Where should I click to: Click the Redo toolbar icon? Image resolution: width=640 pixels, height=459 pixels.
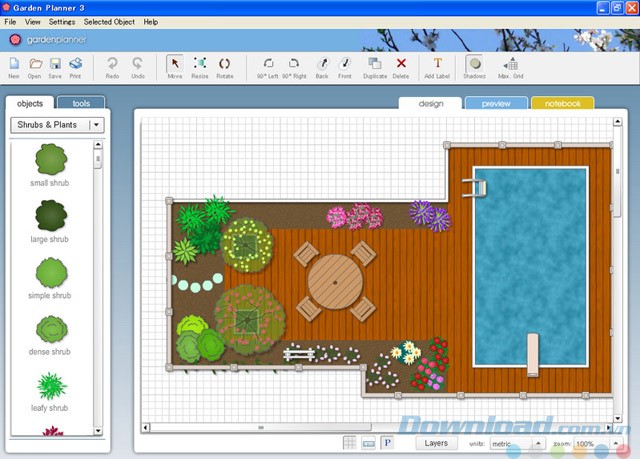click(x=112, y=67)
